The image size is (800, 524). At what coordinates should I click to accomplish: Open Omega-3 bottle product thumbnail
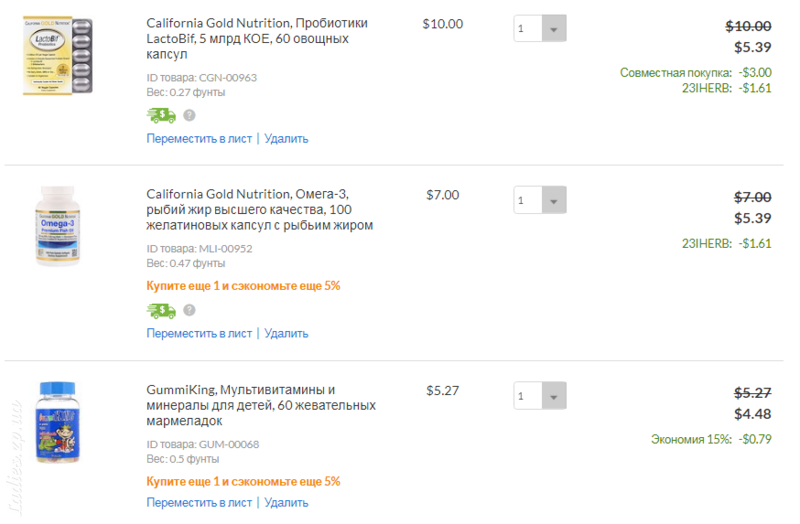(x=58, y=226)
